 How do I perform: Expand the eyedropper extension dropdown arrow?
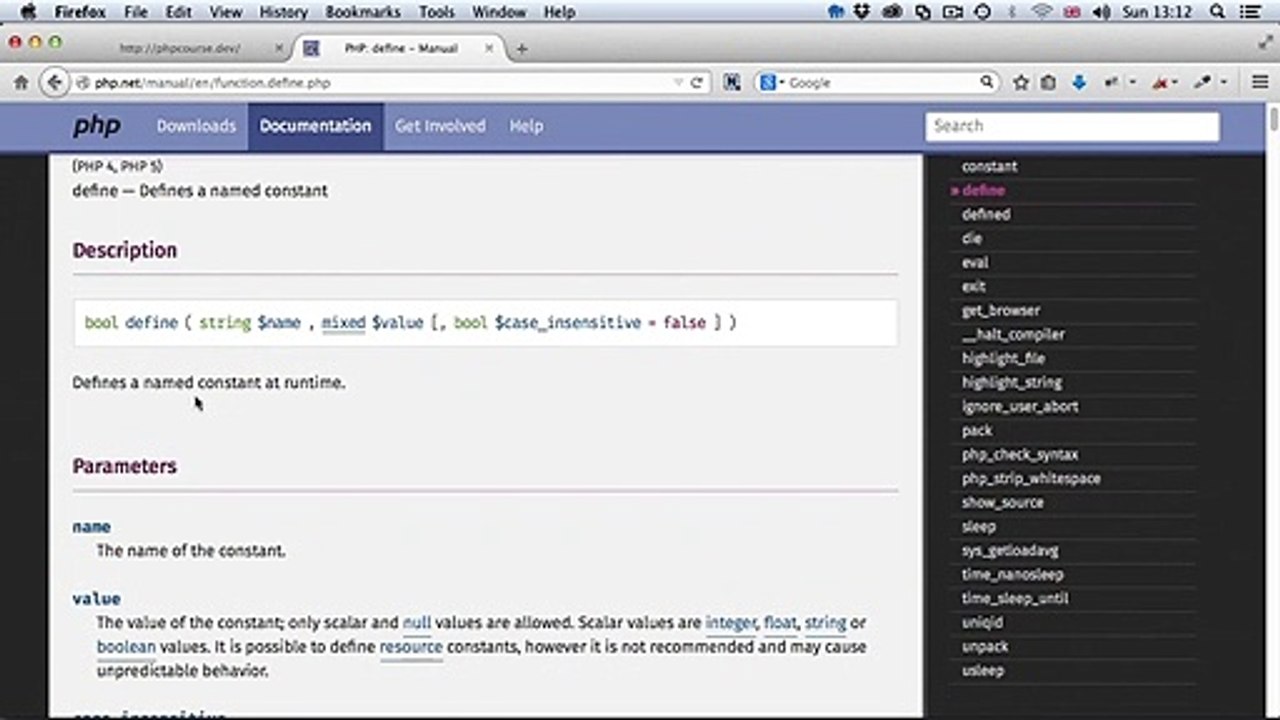point(1224,83)
